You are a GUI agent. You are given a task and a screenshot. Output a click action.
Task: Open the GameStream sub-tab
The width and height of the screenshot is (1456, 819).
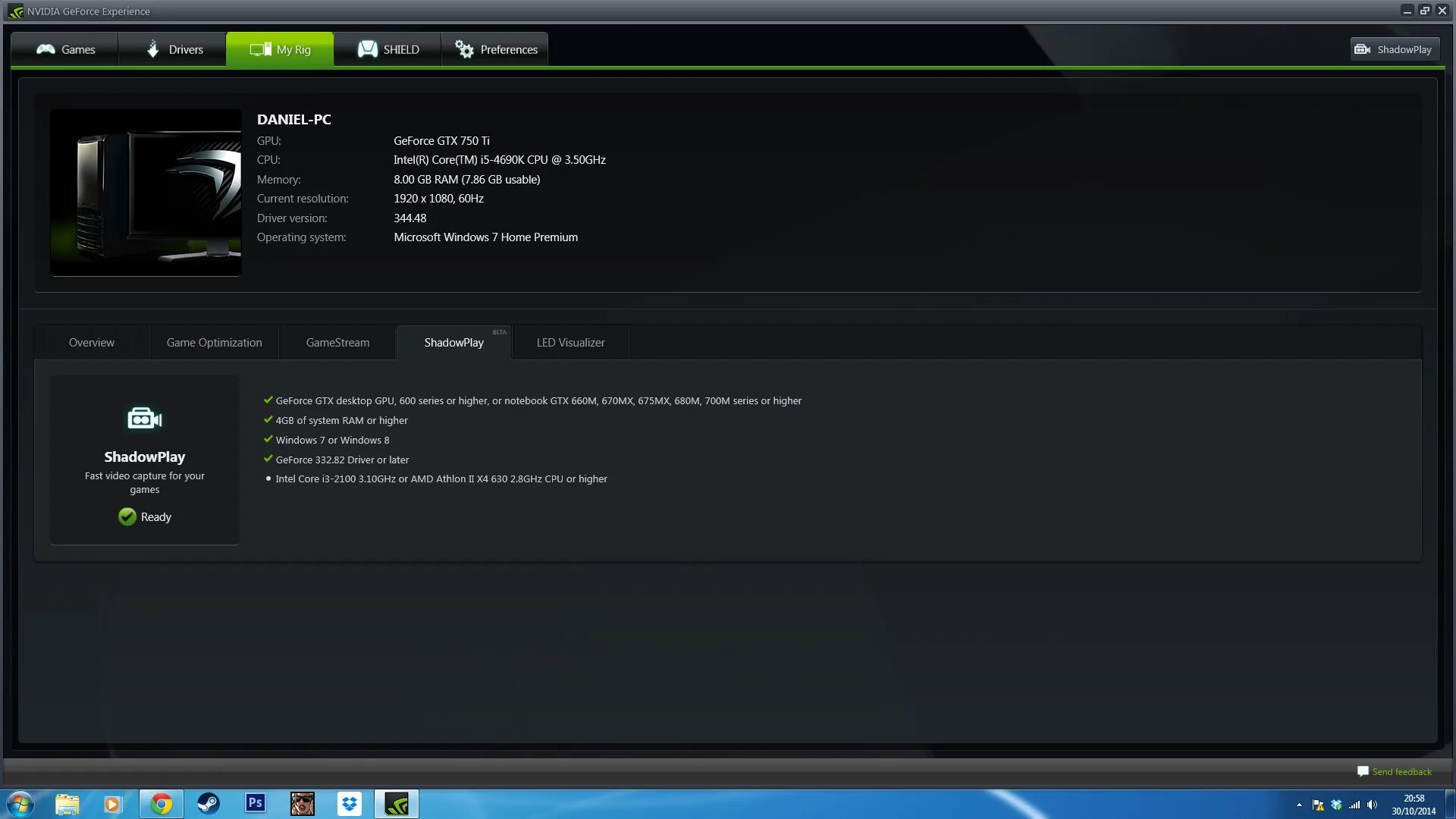tap(337, 343)
